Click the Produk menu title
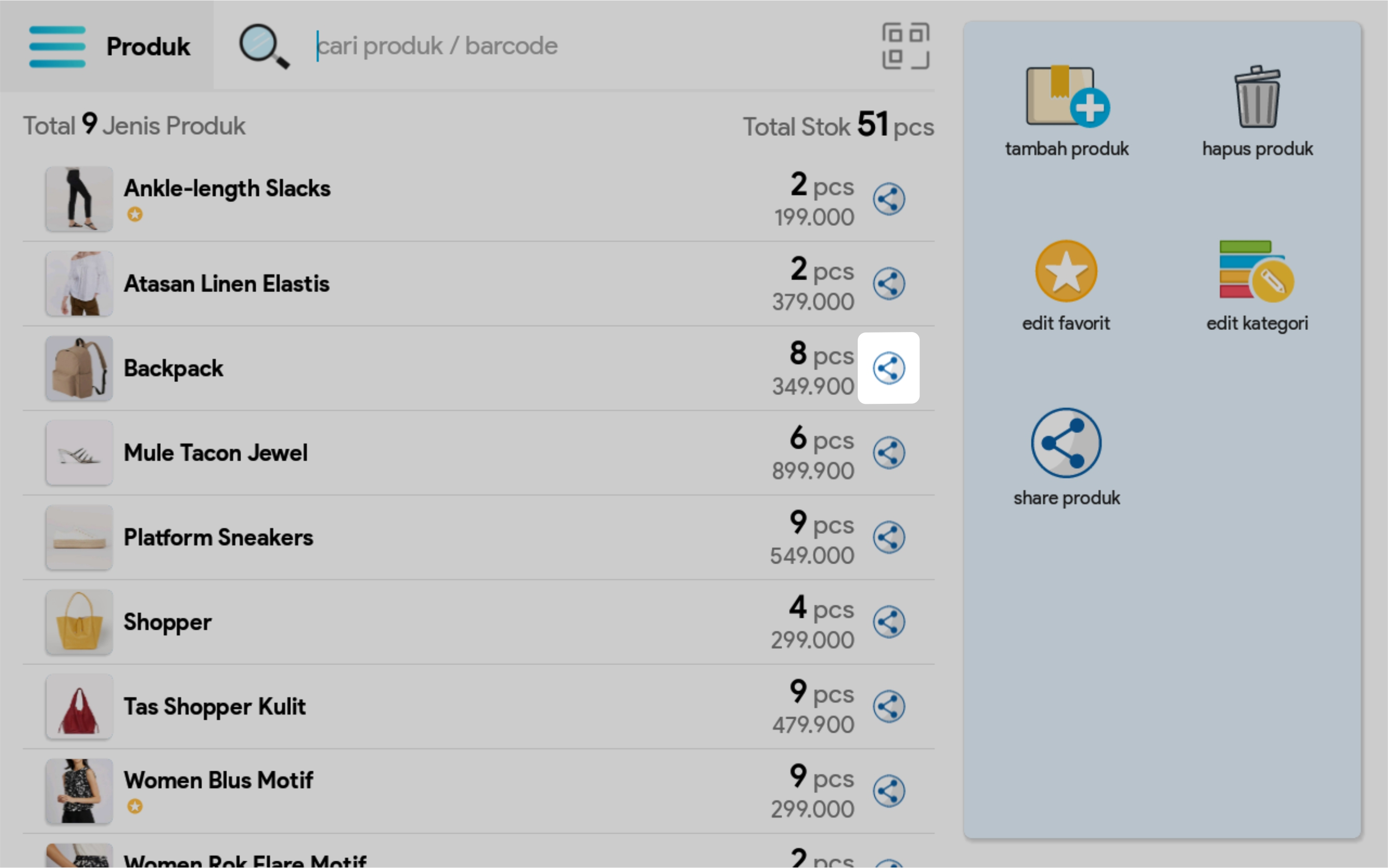Image resolution: width=1388 pixels, height=868 pixels. (x=148, y=46)
